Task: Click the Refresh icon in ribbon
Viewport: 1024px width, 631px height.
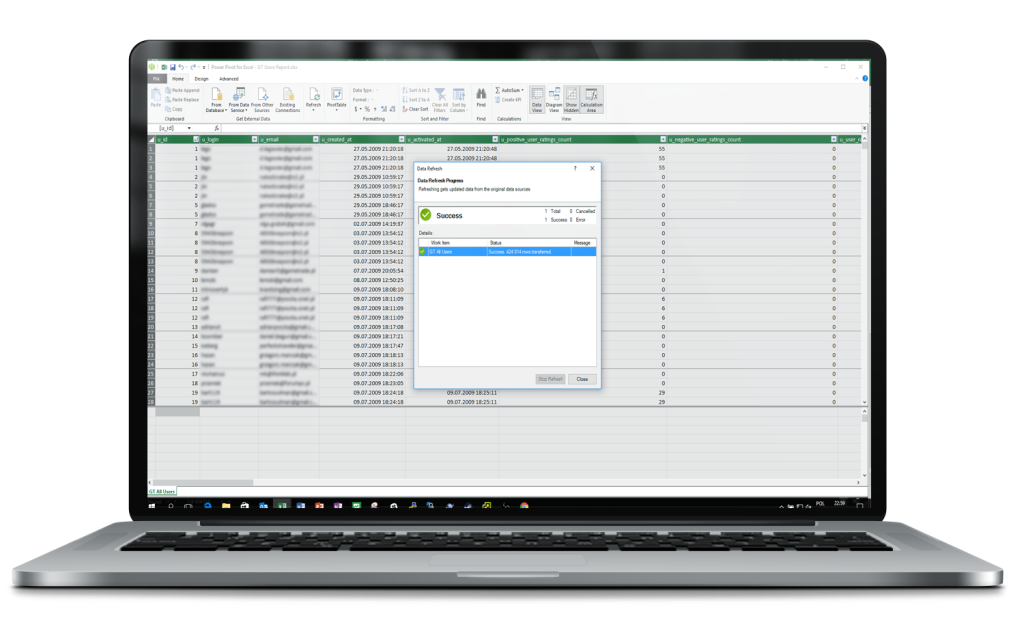Action: click(313, 96)
